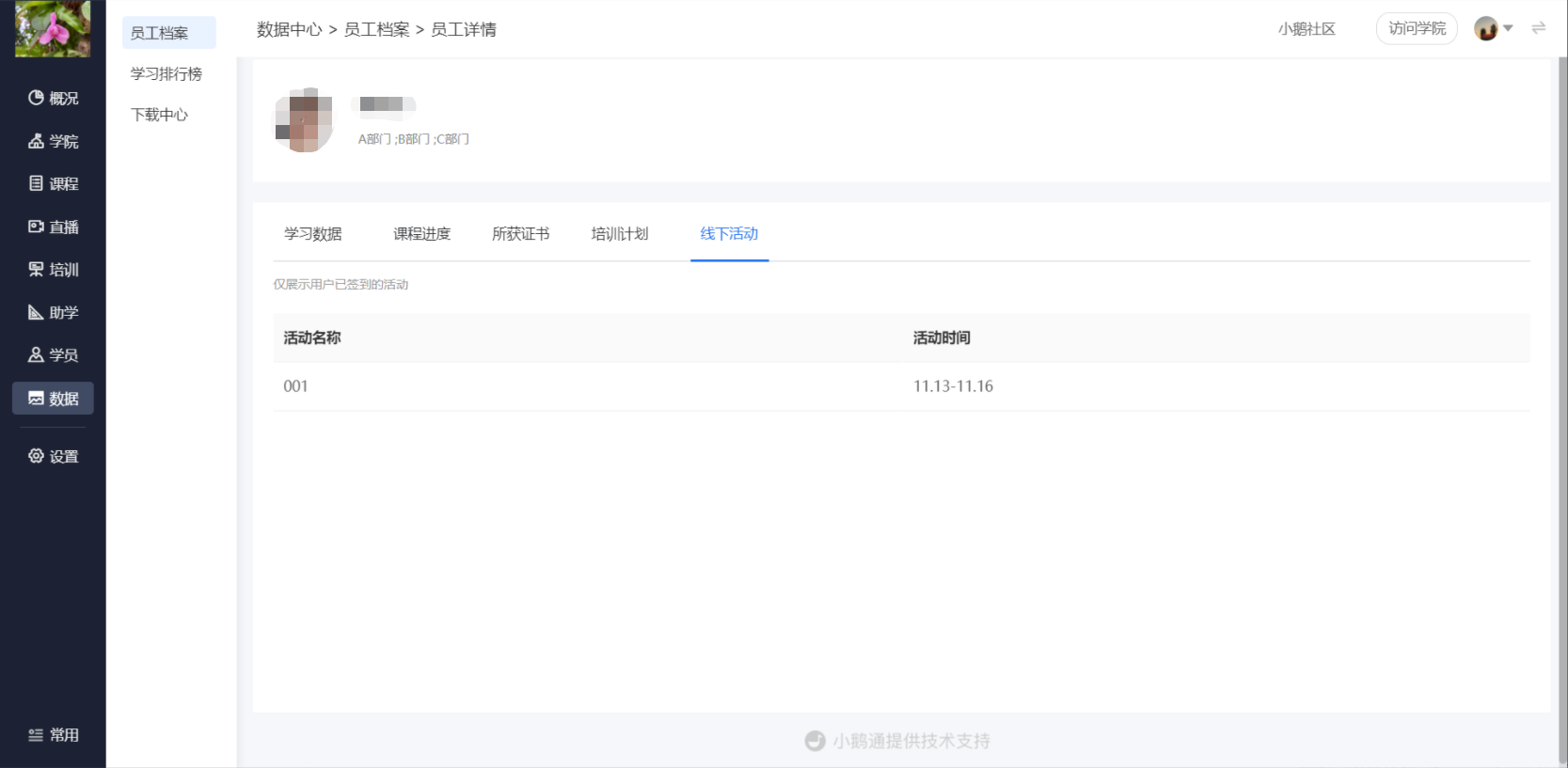Open the 学院 academy sidebar item
The width and height of the screenshot is (1568, 768).
pos(53,141)
